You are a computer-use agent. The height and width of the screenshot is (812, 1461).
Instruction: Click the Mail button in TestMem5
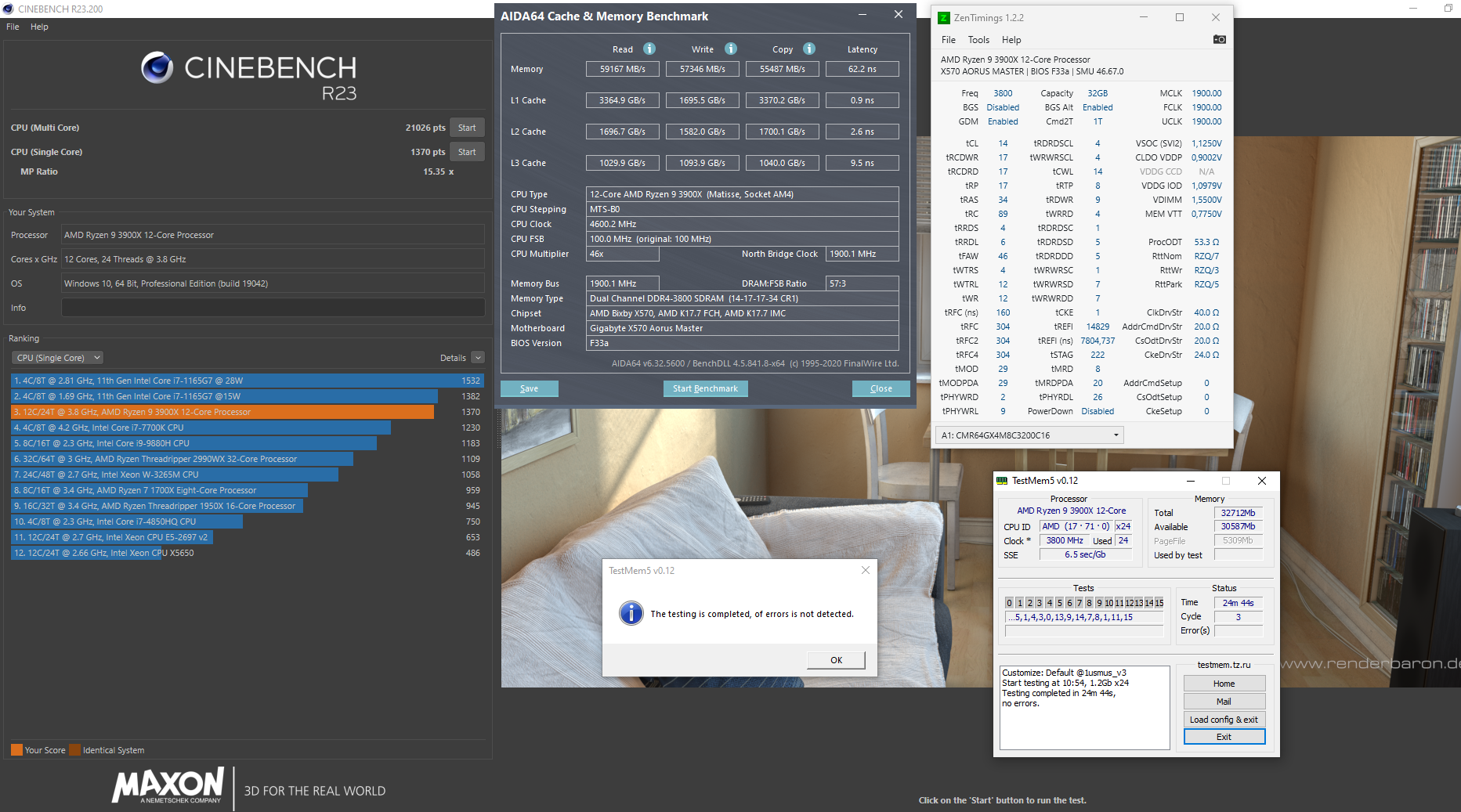(x=1224, y=702)
